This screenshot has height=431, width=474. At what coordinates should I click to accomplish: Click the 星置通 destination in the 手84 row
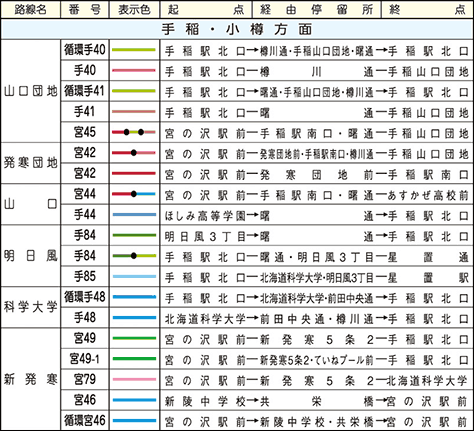click(429, 257)
